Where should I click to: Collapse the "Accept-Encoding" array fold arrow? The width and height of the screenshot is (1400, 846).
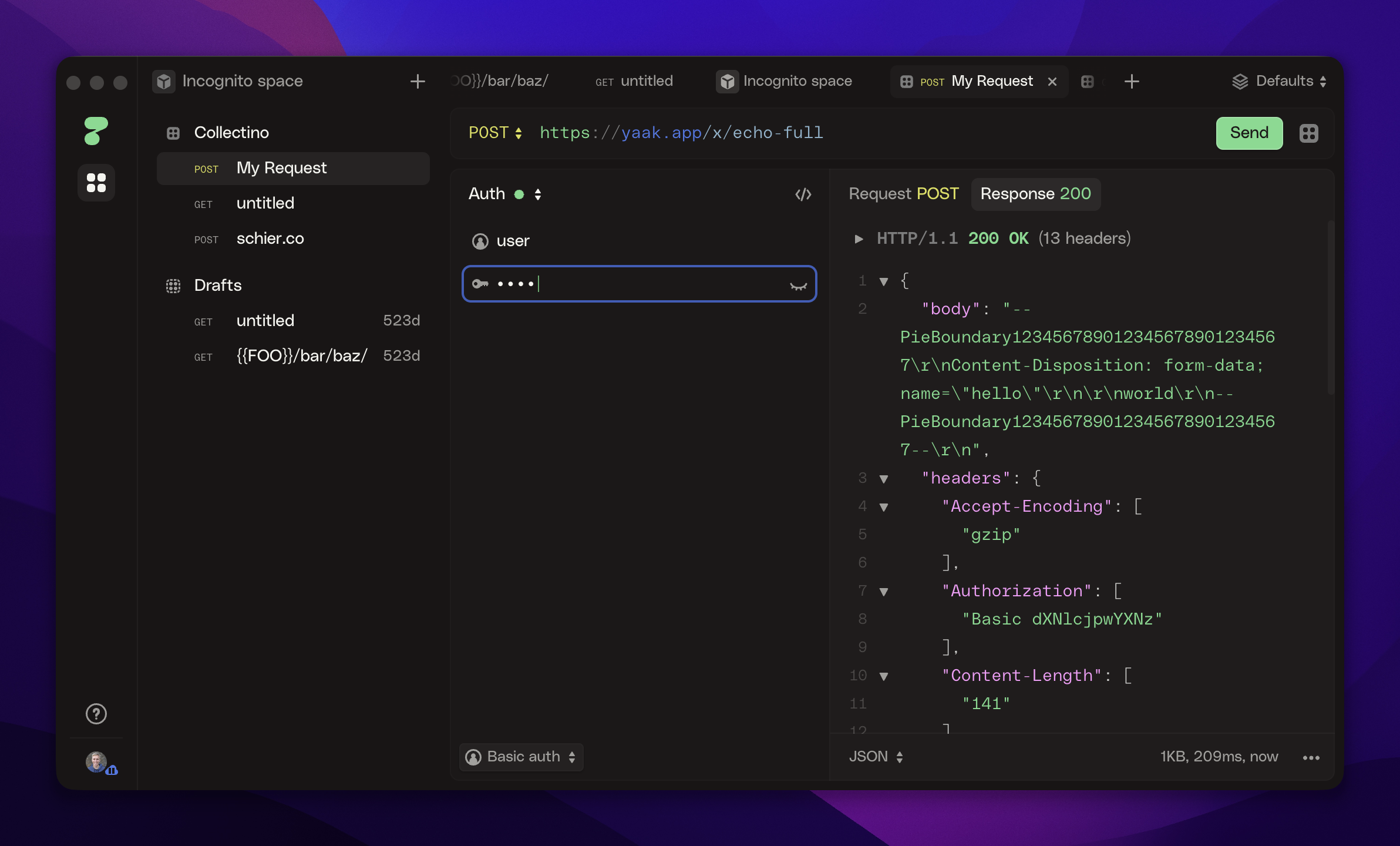pyautogui.click(x=884, y=507)
